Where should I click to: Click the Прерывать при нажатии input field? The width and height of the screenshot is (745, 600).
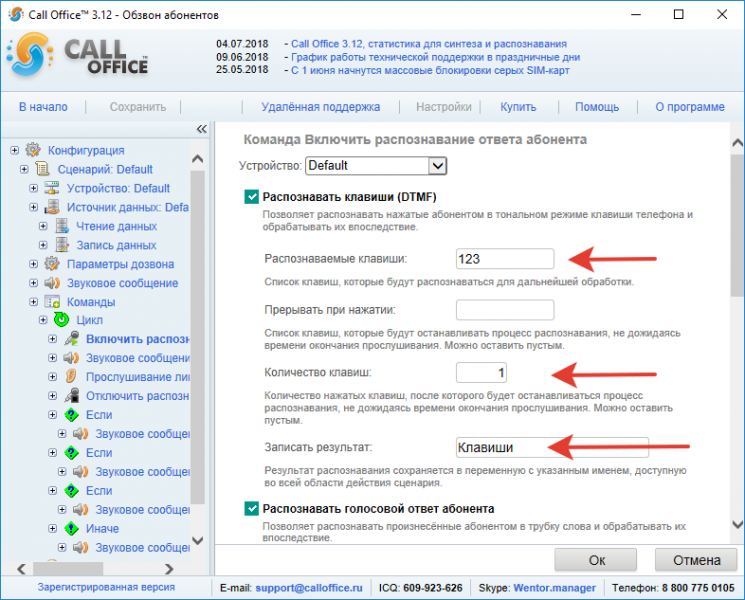505,310
